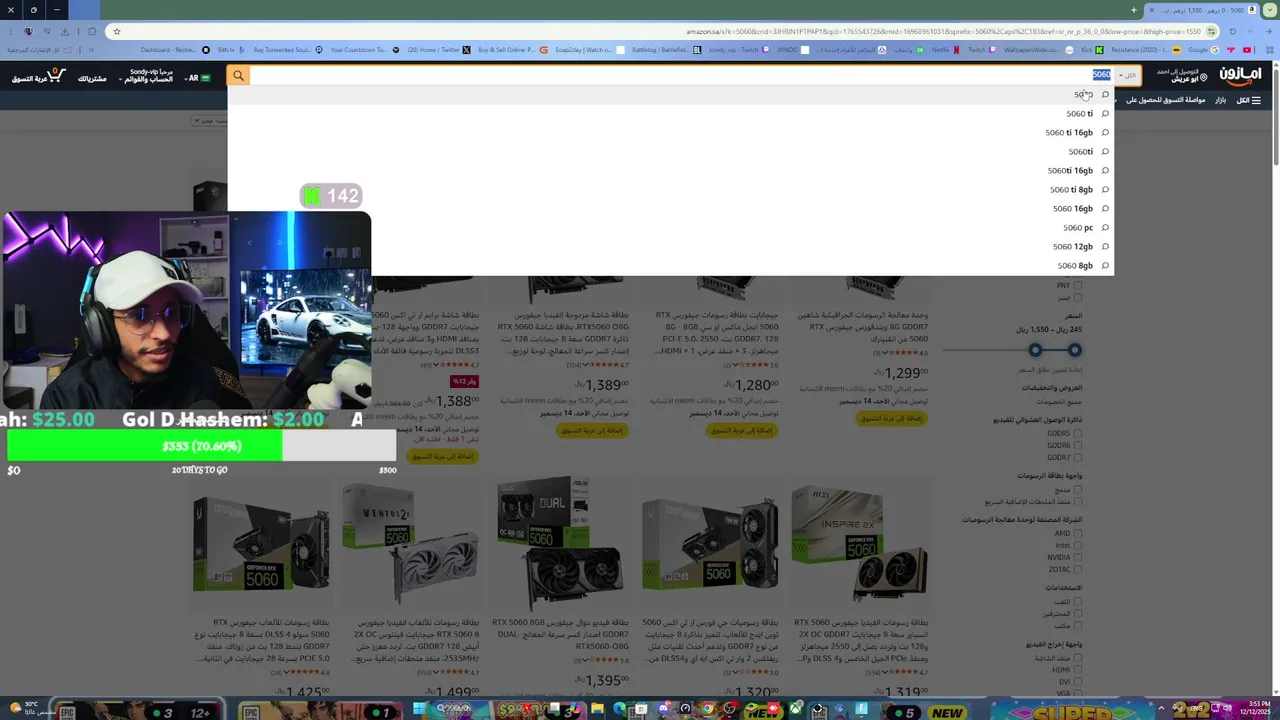The height and width of the screenshot is (720, 1280).
Task: Check the PNY brand checkbox
Action: coord(1077,286)
